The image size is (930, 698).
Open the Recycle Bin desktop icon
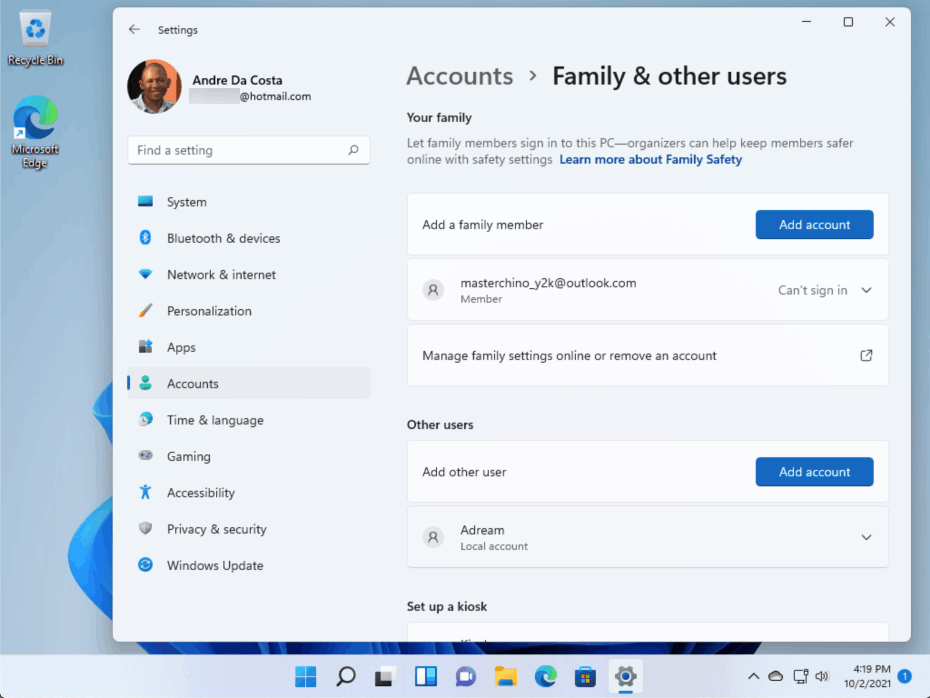point(35,37)
